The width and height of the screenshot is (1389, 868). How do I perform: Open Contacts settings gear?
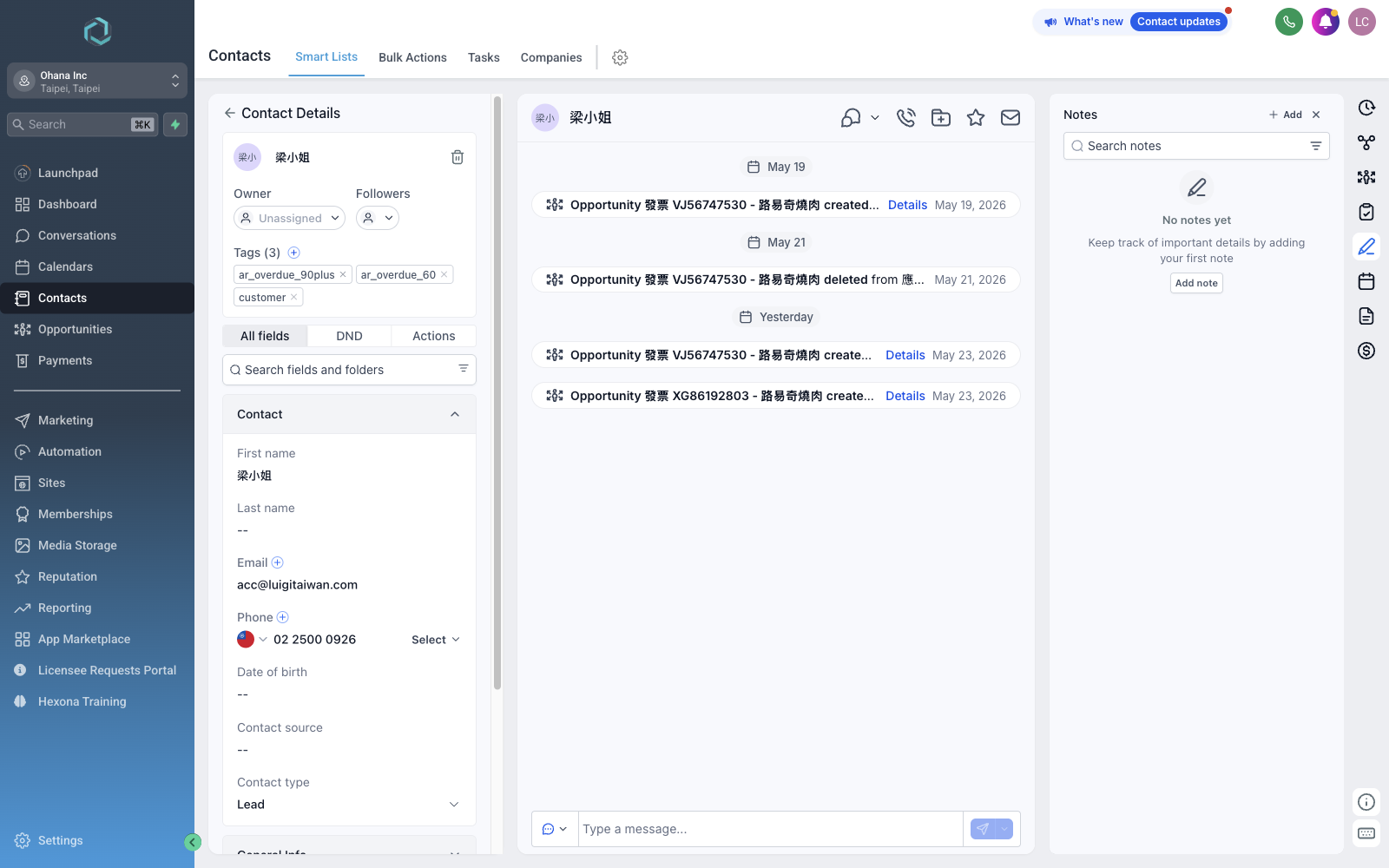pyautogui.click(x=620, y=57)
